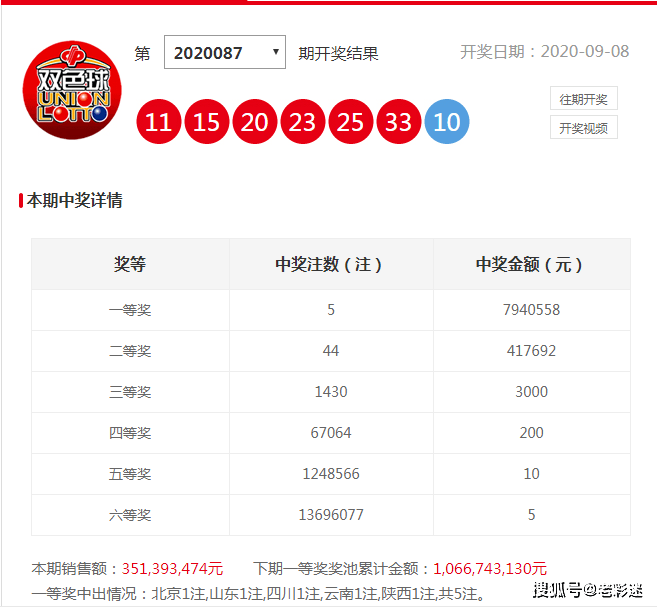Click fifth prize winner count 1248566

coord(331,474)
